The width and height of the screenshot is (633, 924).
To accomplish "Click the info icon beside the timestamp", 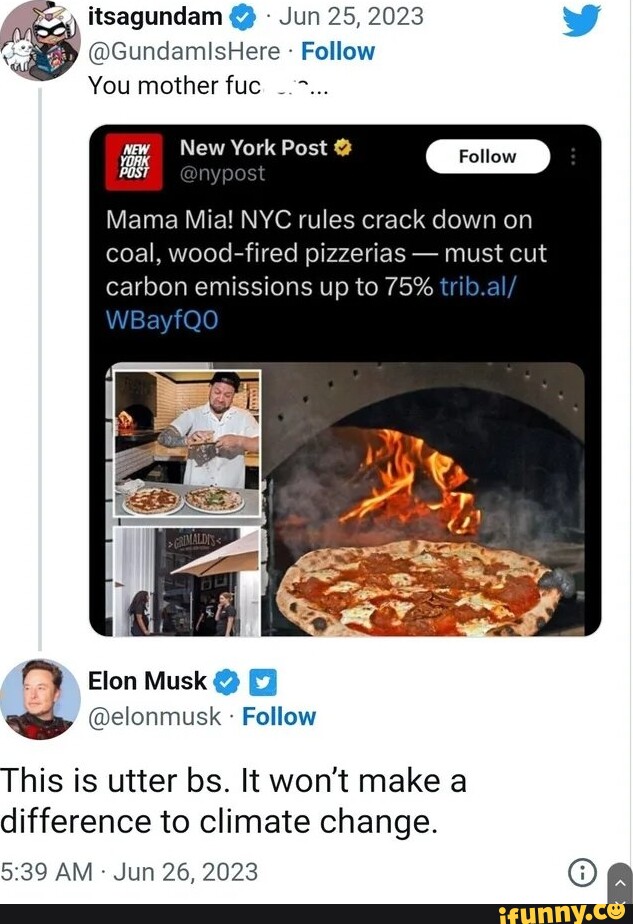I will point(582,872).
